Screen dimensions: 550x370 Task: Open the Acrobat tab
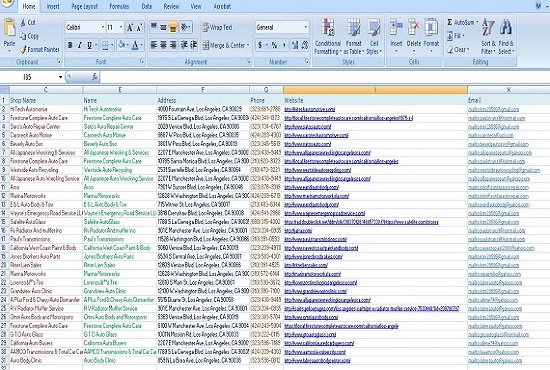coord(222,6)
